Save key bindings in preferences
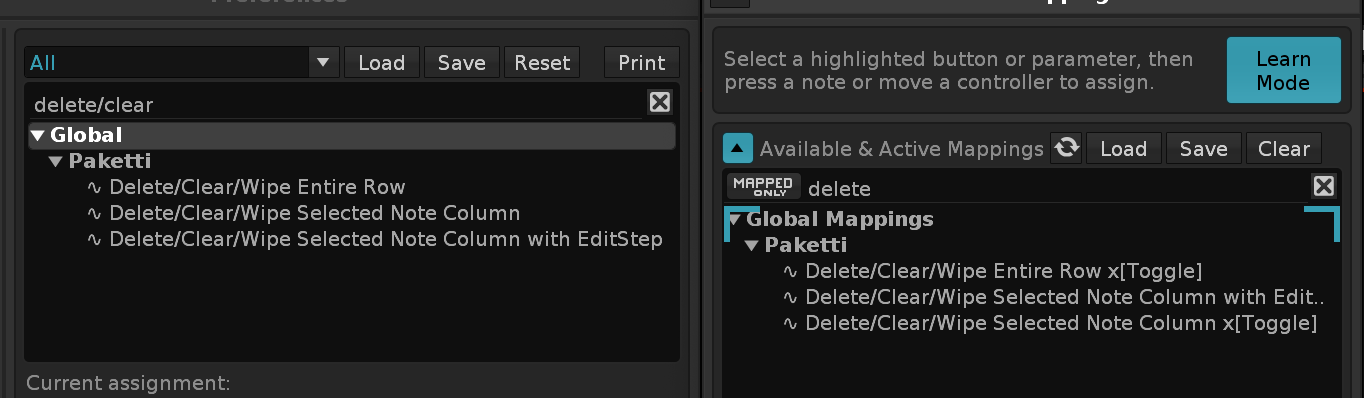Viewport: 1364px width, 398px height. point(461,62)
